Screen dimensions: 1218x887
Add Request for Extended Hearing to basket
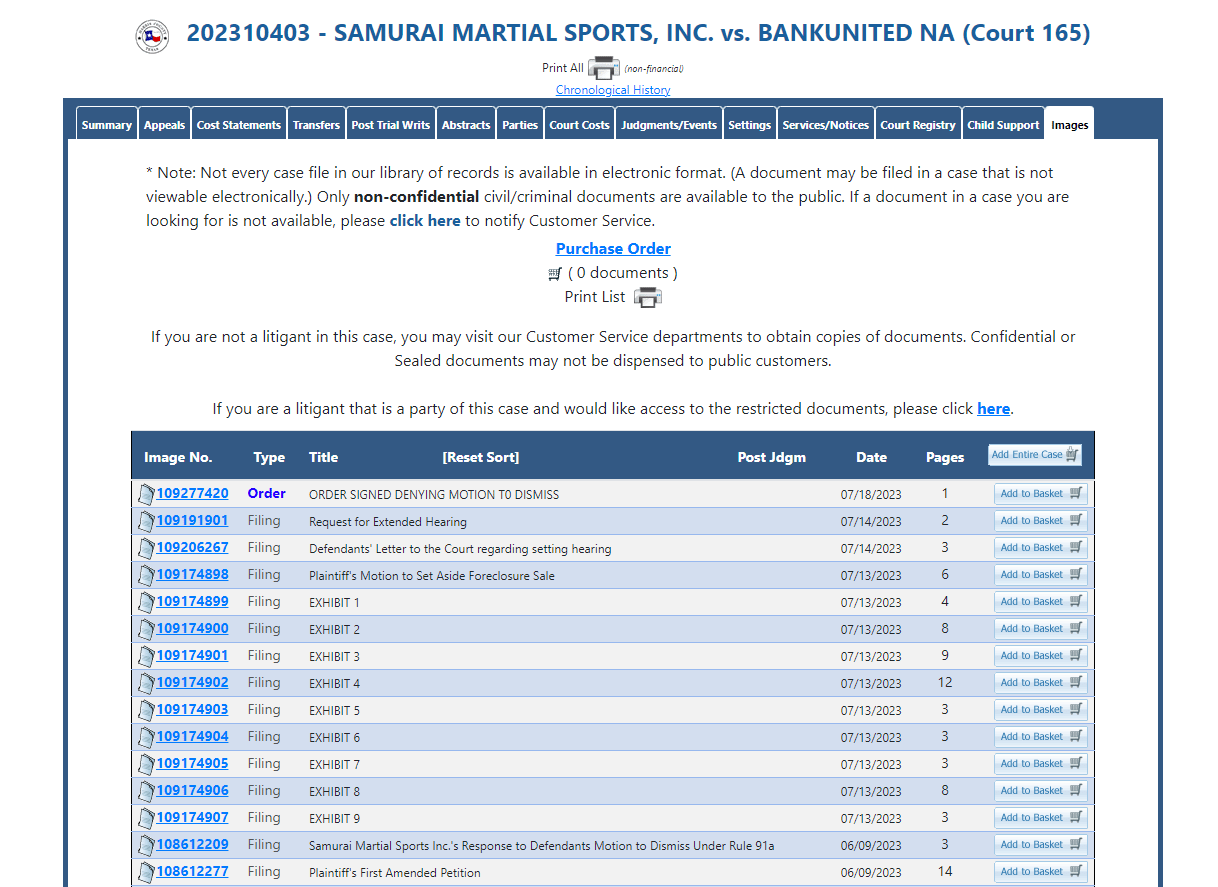(1041, 521)
